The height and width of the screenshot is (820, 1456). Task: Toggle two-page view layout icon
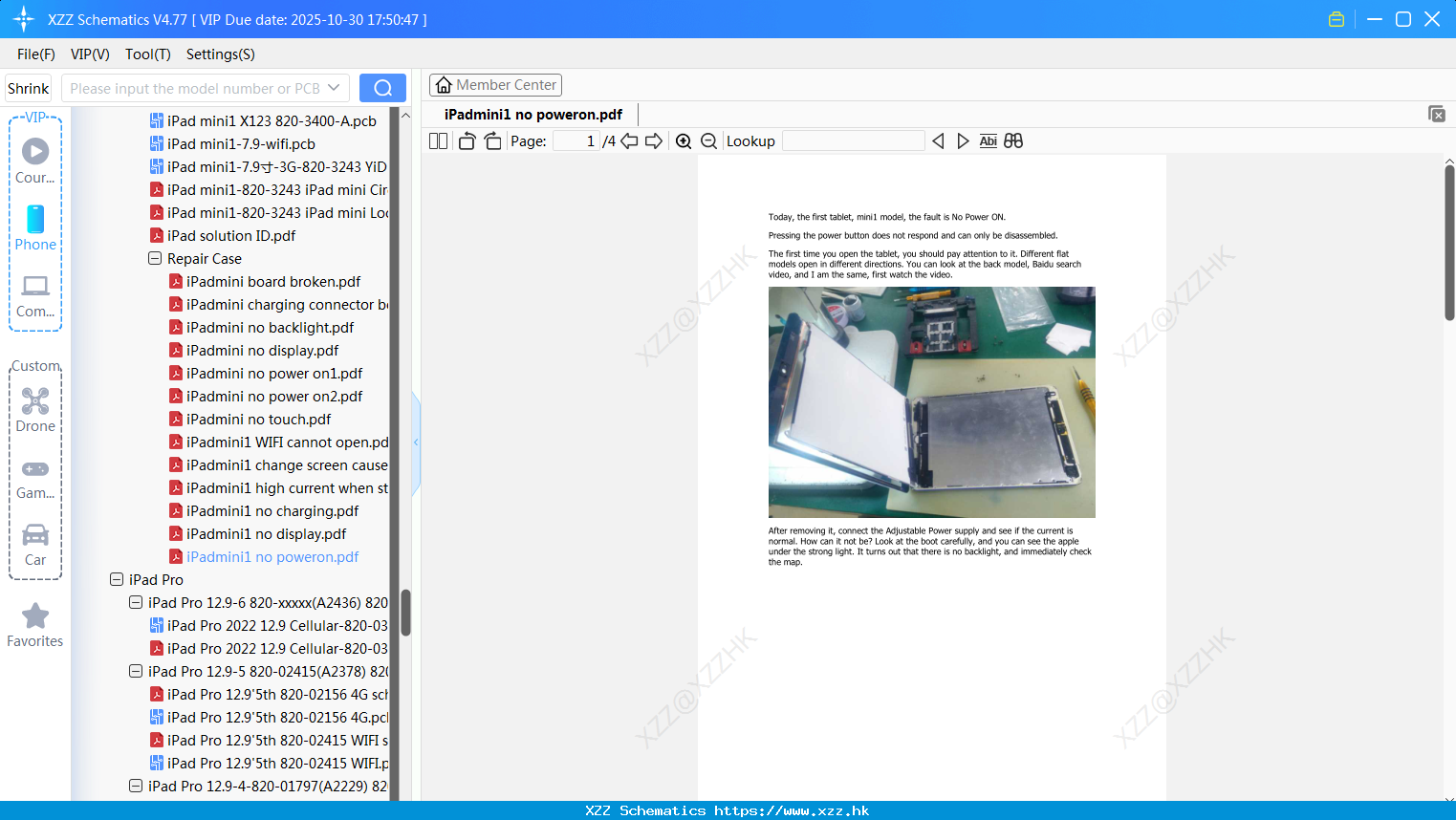[438, 141]
